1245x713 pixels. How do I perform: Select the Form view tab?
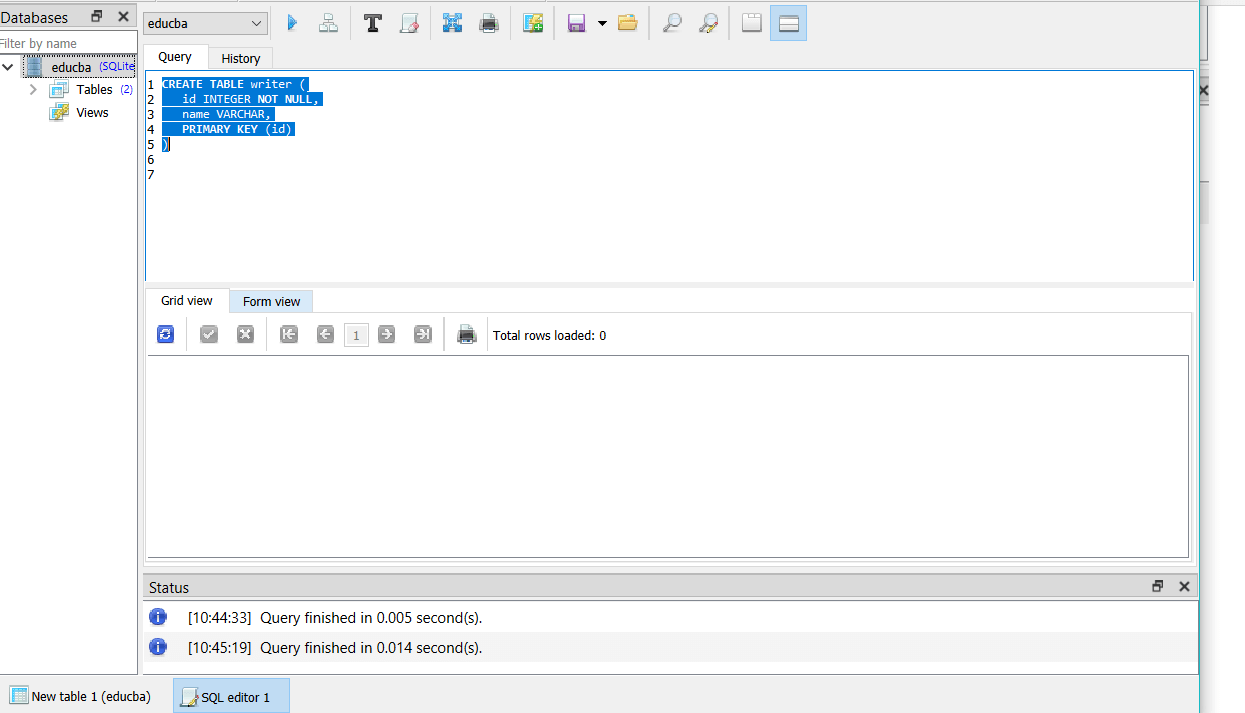(x=271, y=301)
